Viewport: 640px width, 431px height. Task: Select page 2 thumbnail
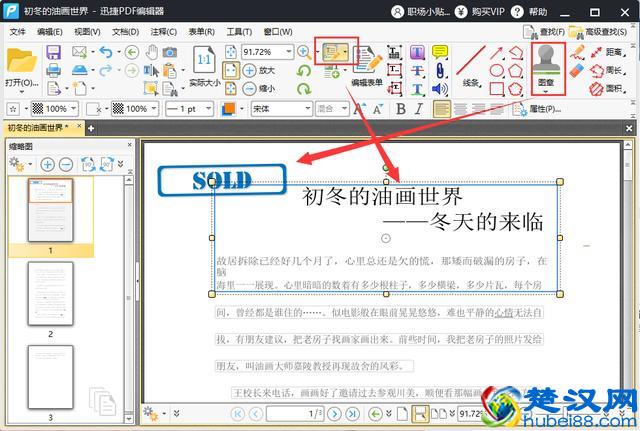[51, 294]
